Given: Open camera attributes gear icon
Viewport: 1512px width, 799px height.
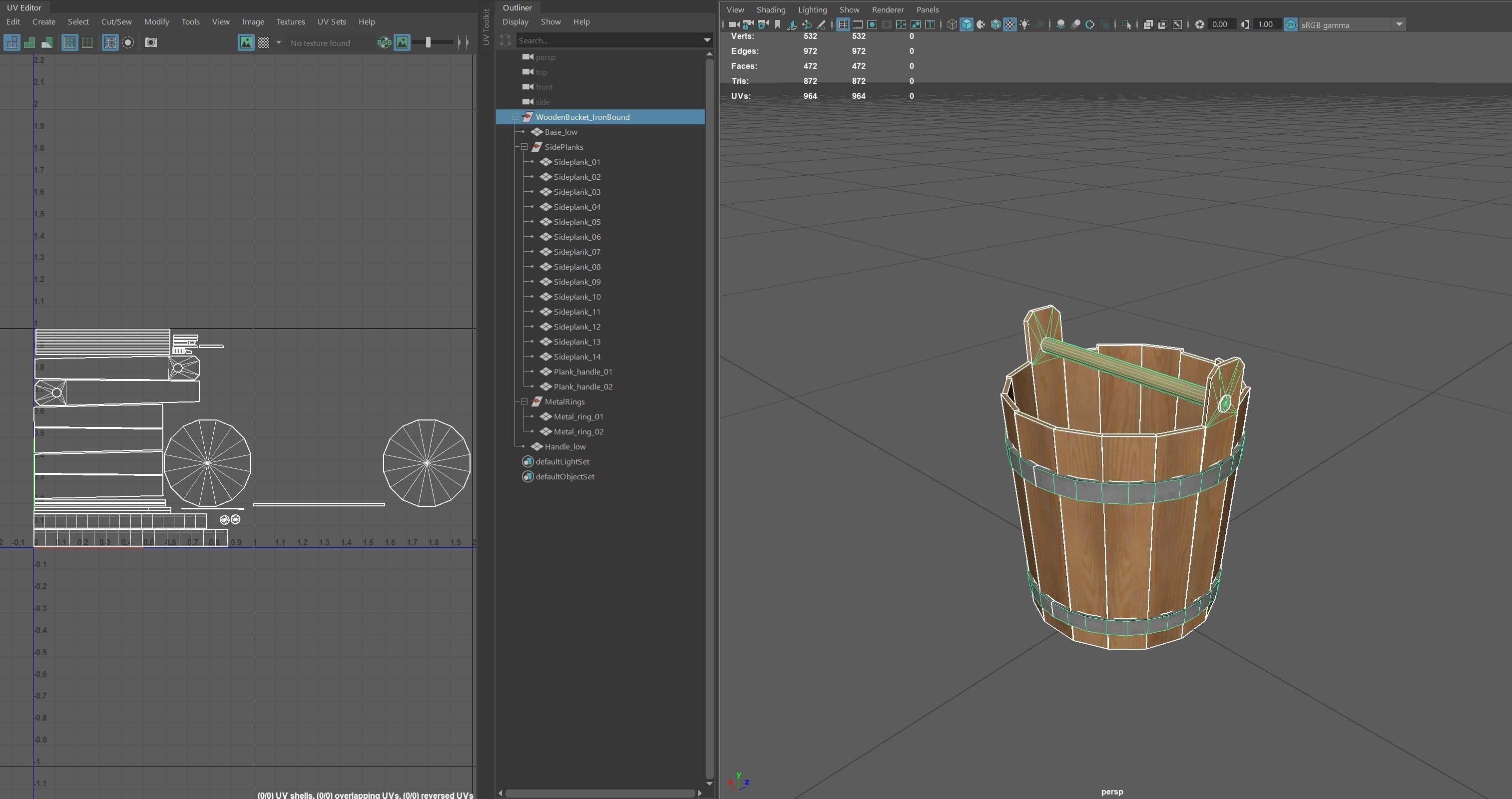Looking at the screenshot, I should click(x=763, y=24).
